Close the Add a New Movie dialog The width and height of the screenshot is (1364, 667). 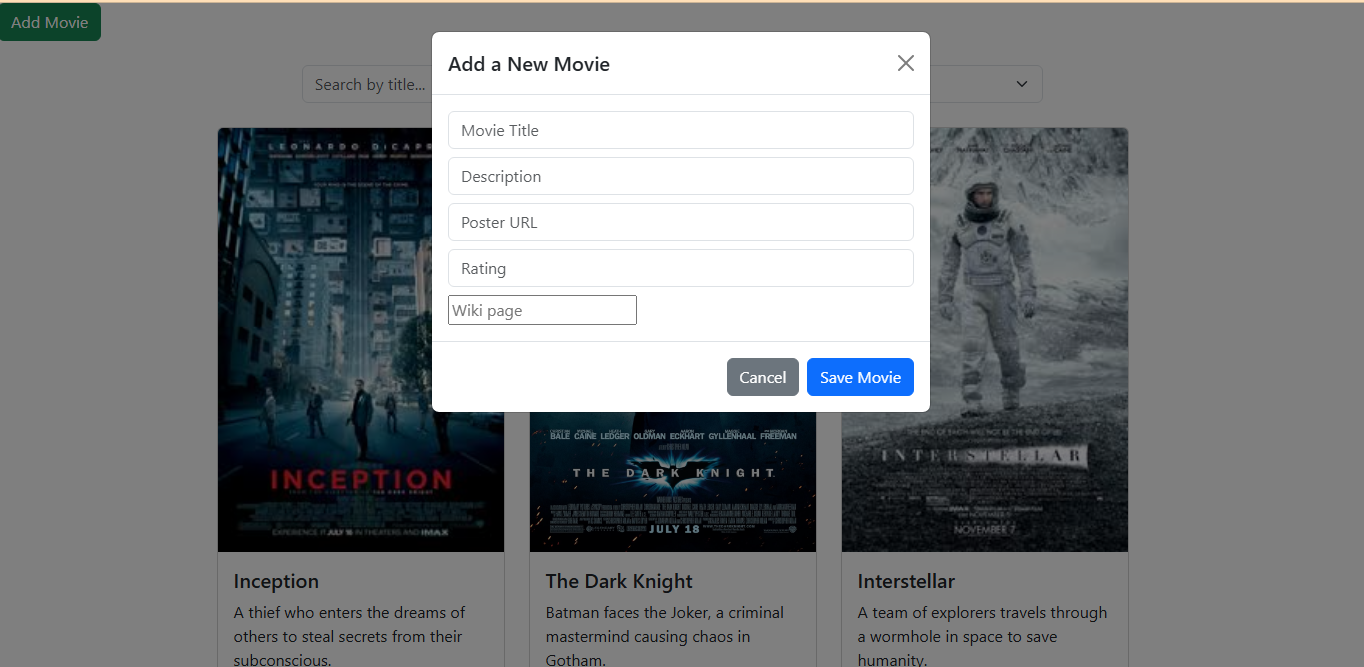point(905,63)
